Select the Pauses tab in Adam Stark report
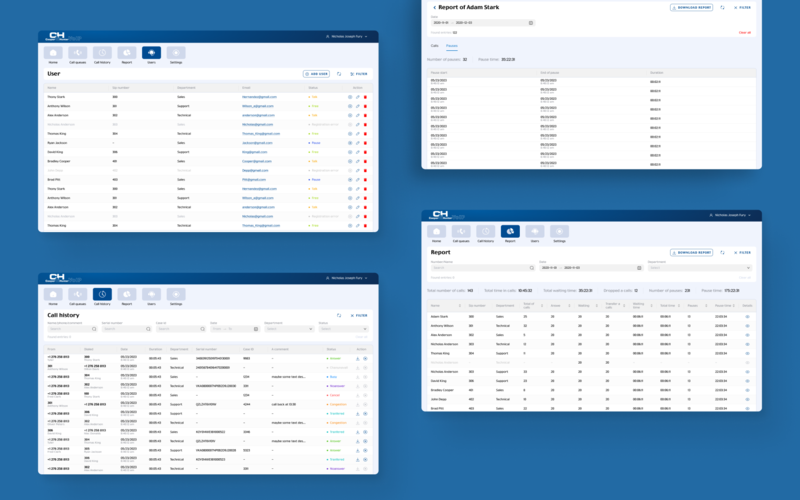800x500 pixels. [x=452, y=46]
